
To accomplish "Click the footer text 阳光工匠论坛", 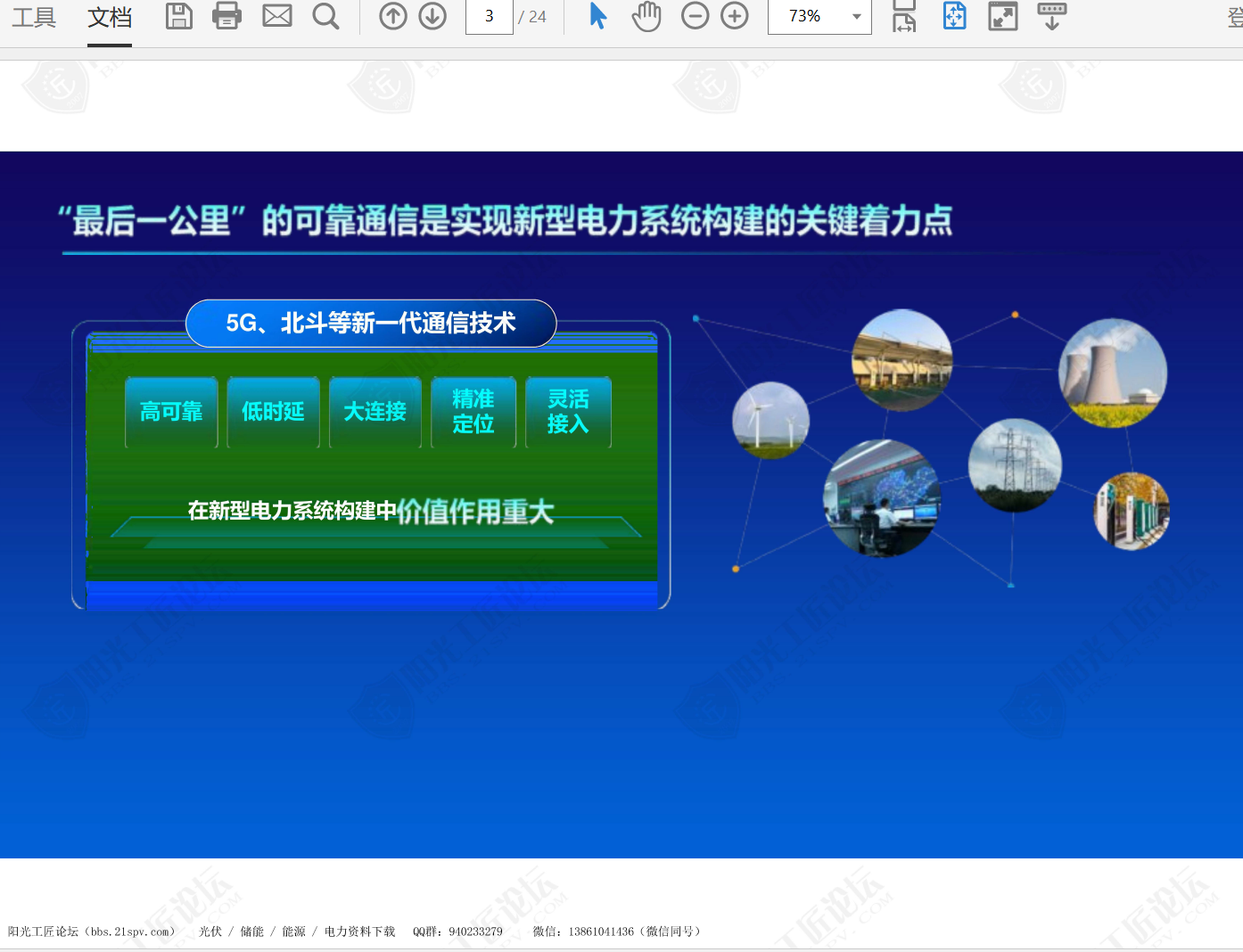I will (x=43, y=931).
